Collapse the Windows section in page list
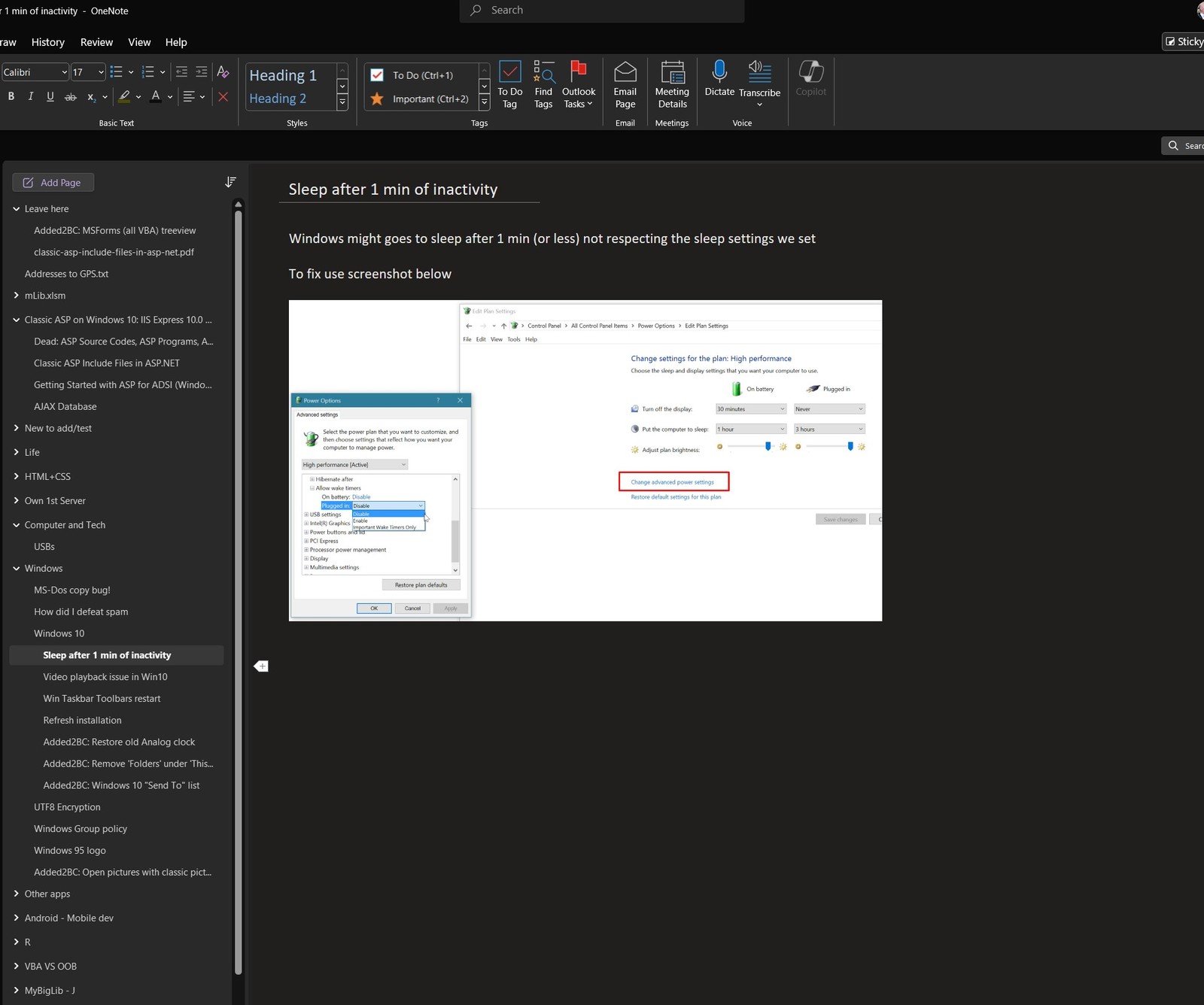The image size is (1204, 1005). point(17,569)
